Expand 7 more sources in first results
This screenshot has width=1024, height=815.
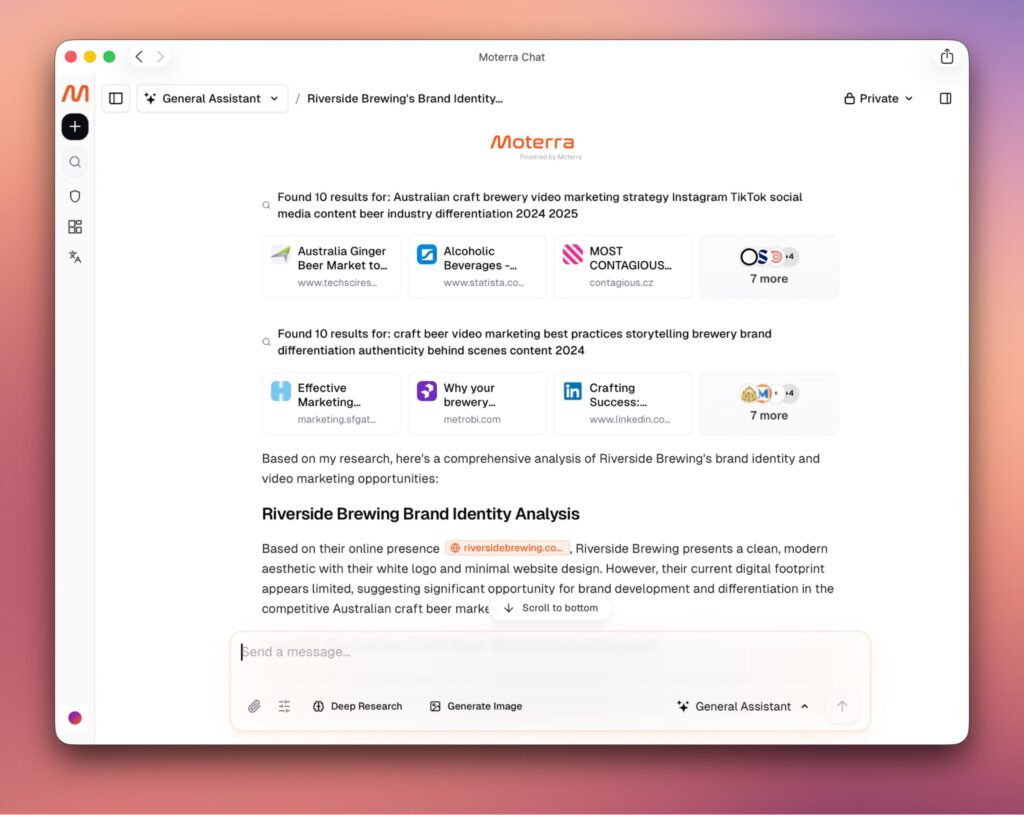768,267
